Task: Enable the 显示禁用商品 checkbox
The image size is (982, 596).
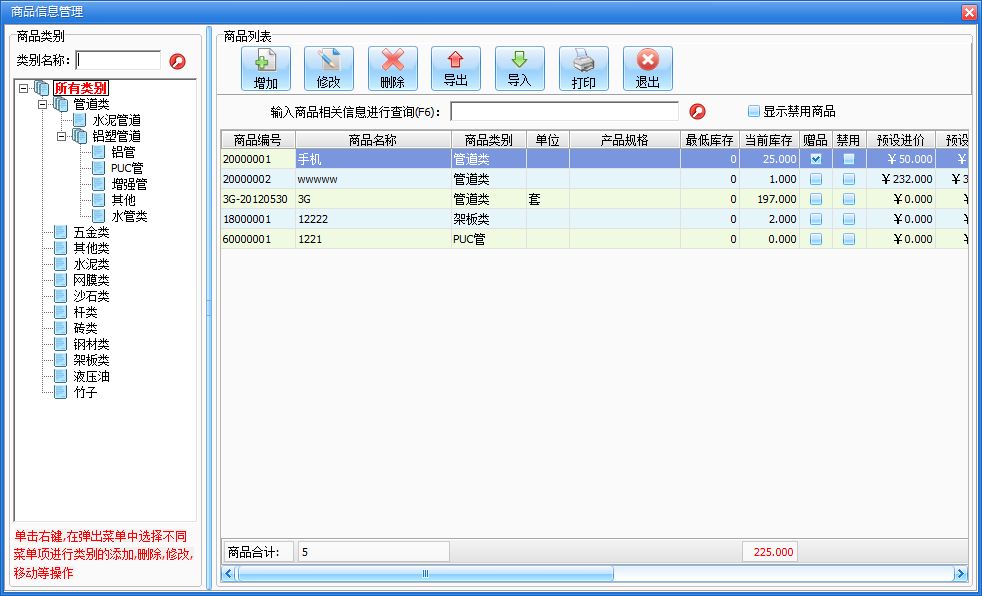Action: pyautogui.click(x=754, y=111)
